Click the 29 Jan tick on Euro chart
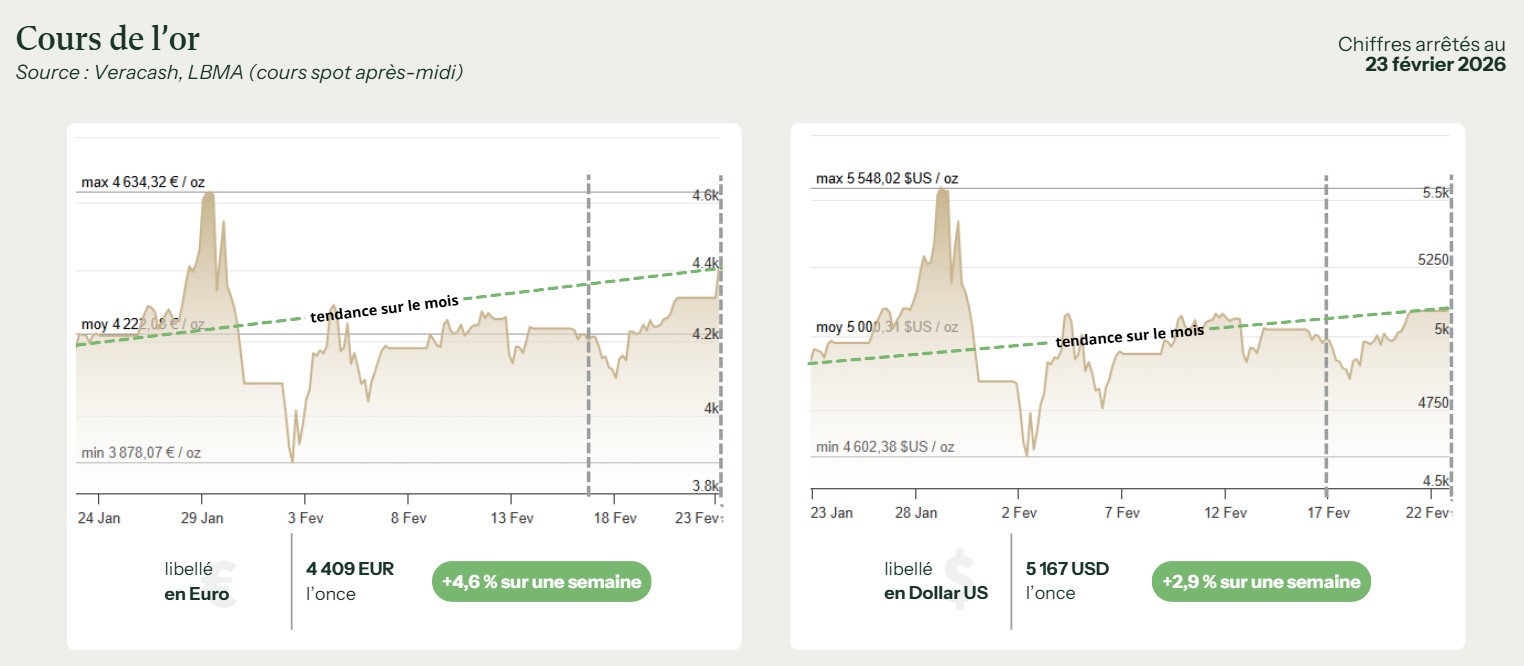 coord(202,517)
